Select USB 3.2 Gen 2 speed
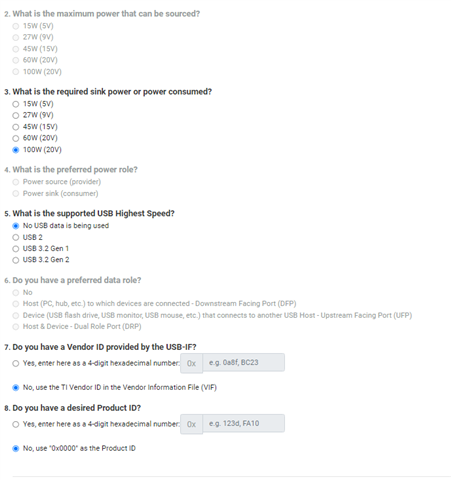Screen dimensions: 451x480 tap(16, 260)
